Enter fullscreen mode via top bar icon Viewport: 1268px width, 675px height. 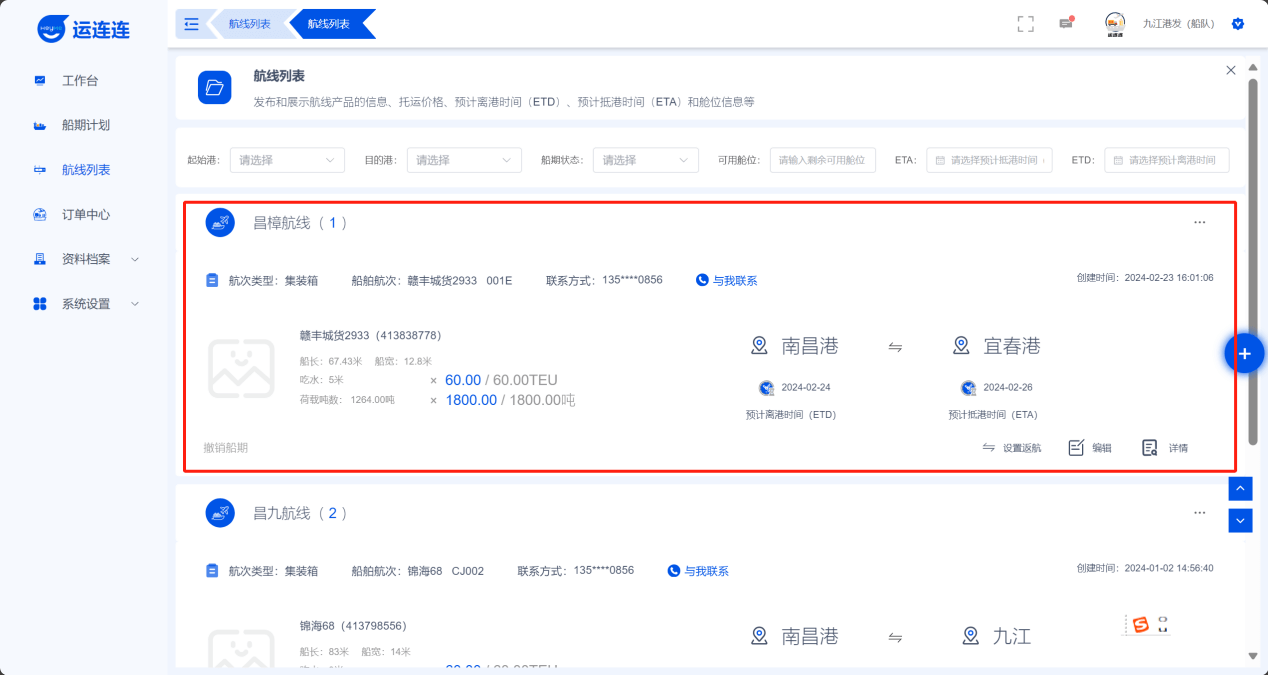(x=1025, y=24)
